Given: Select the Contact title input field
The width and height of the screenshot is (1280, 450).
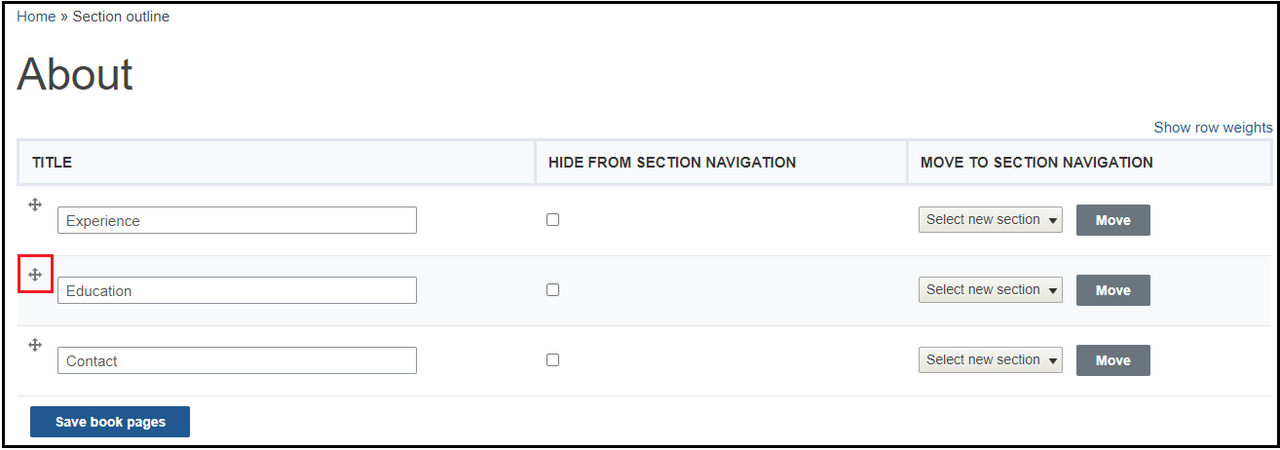Looking at the screenshot, I should click(x=237, y=361).
